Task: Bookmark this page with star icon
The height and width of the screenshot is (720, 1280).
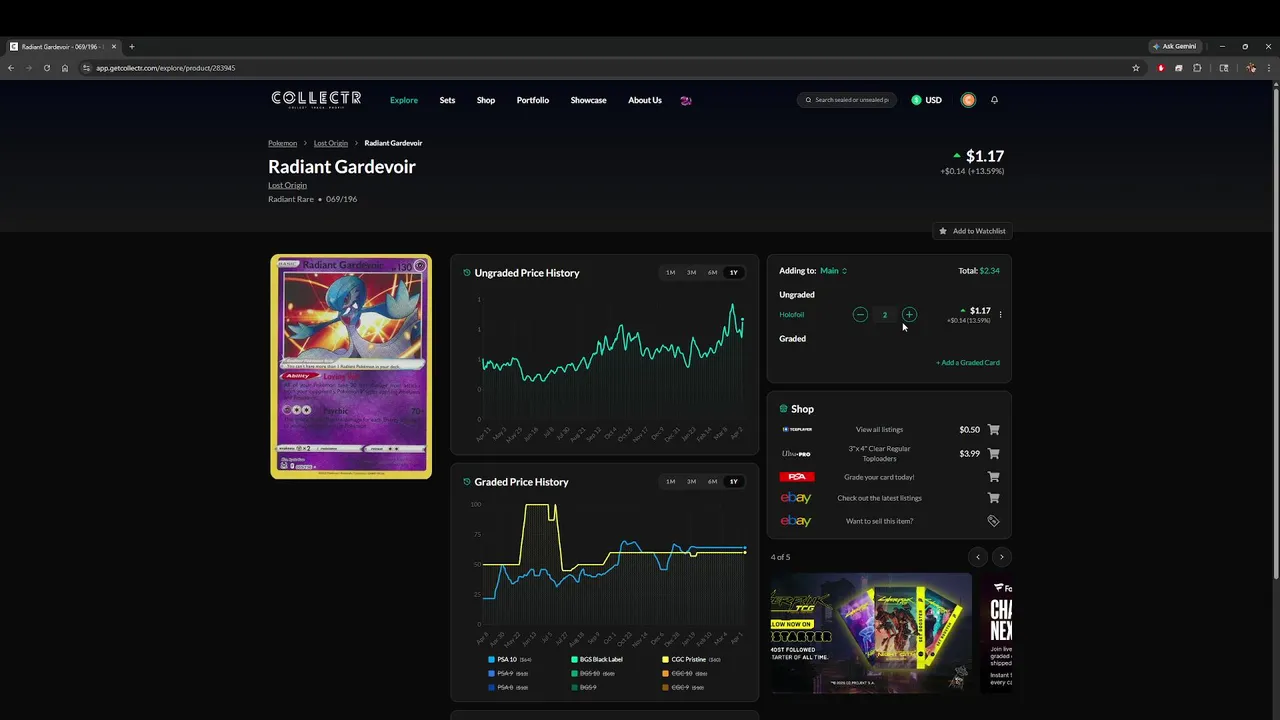Action: [x=1136, y=68]
